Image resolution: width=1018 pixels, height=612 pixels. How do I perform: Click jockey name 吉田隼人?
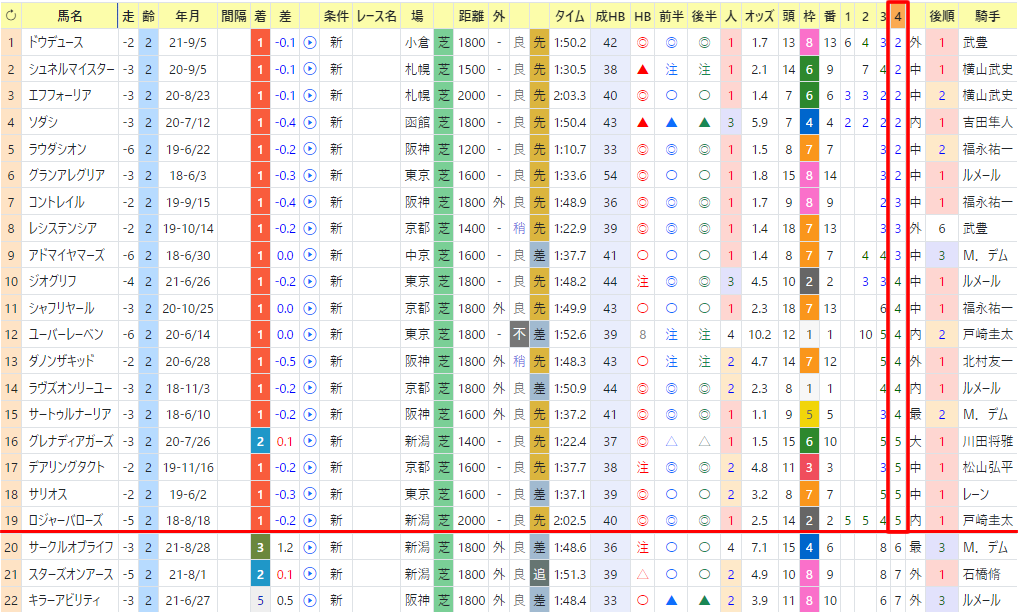click(x=987, y=122)
